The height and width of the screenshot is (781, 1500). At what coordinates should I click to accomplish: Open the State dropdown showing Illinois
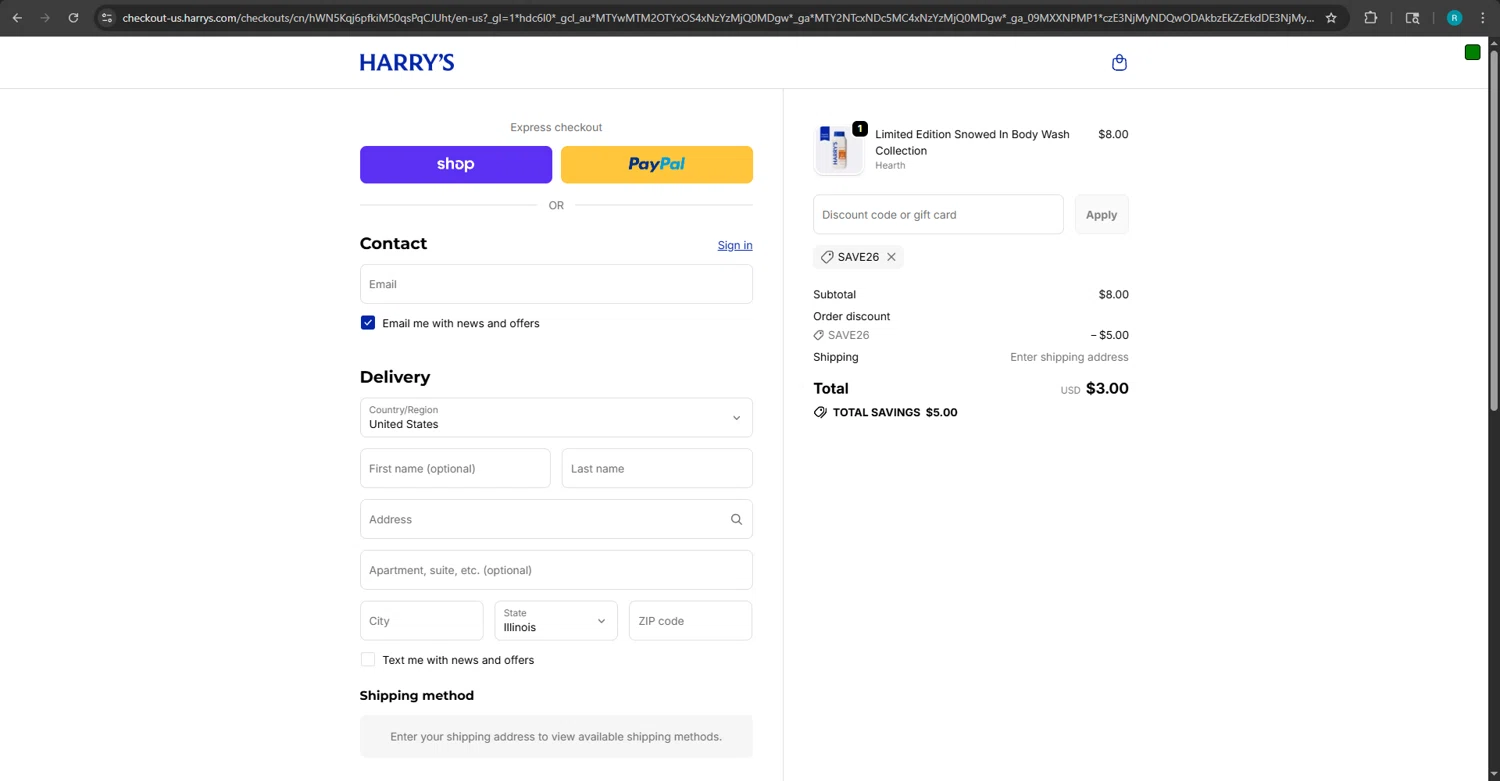pos(556,621)
